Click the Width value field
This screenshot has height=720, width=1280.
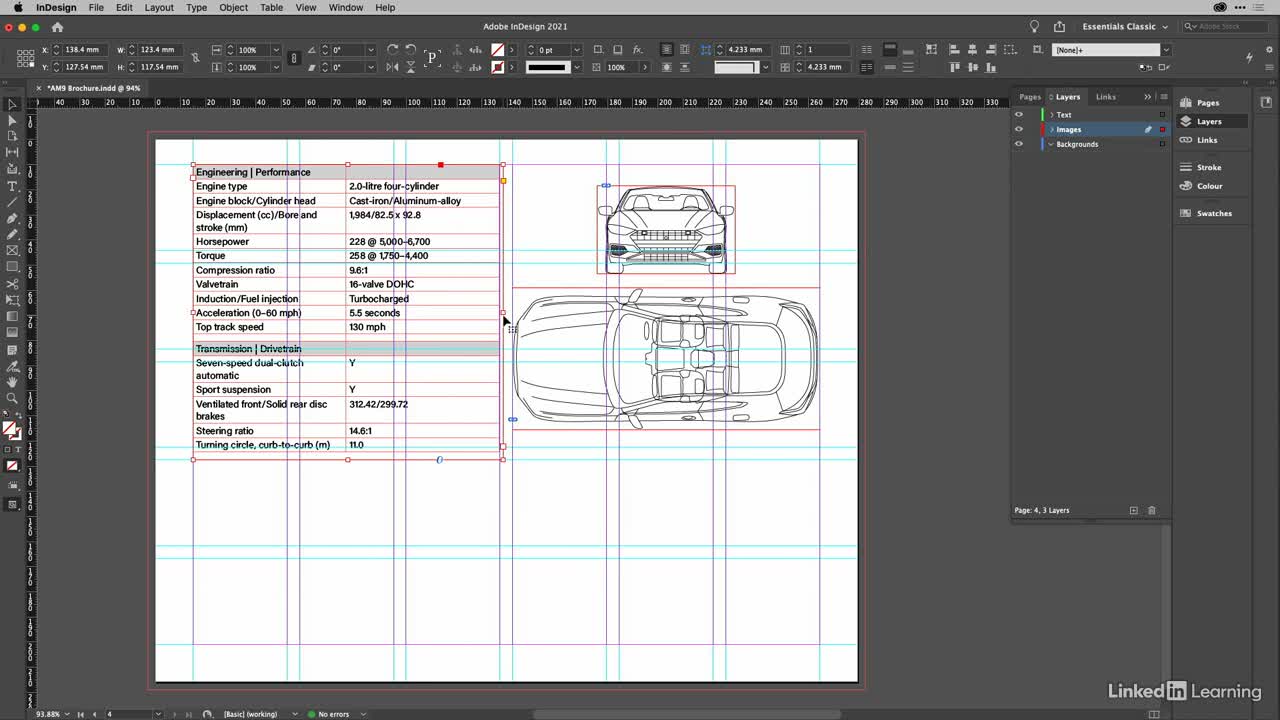tap(158, 50)
